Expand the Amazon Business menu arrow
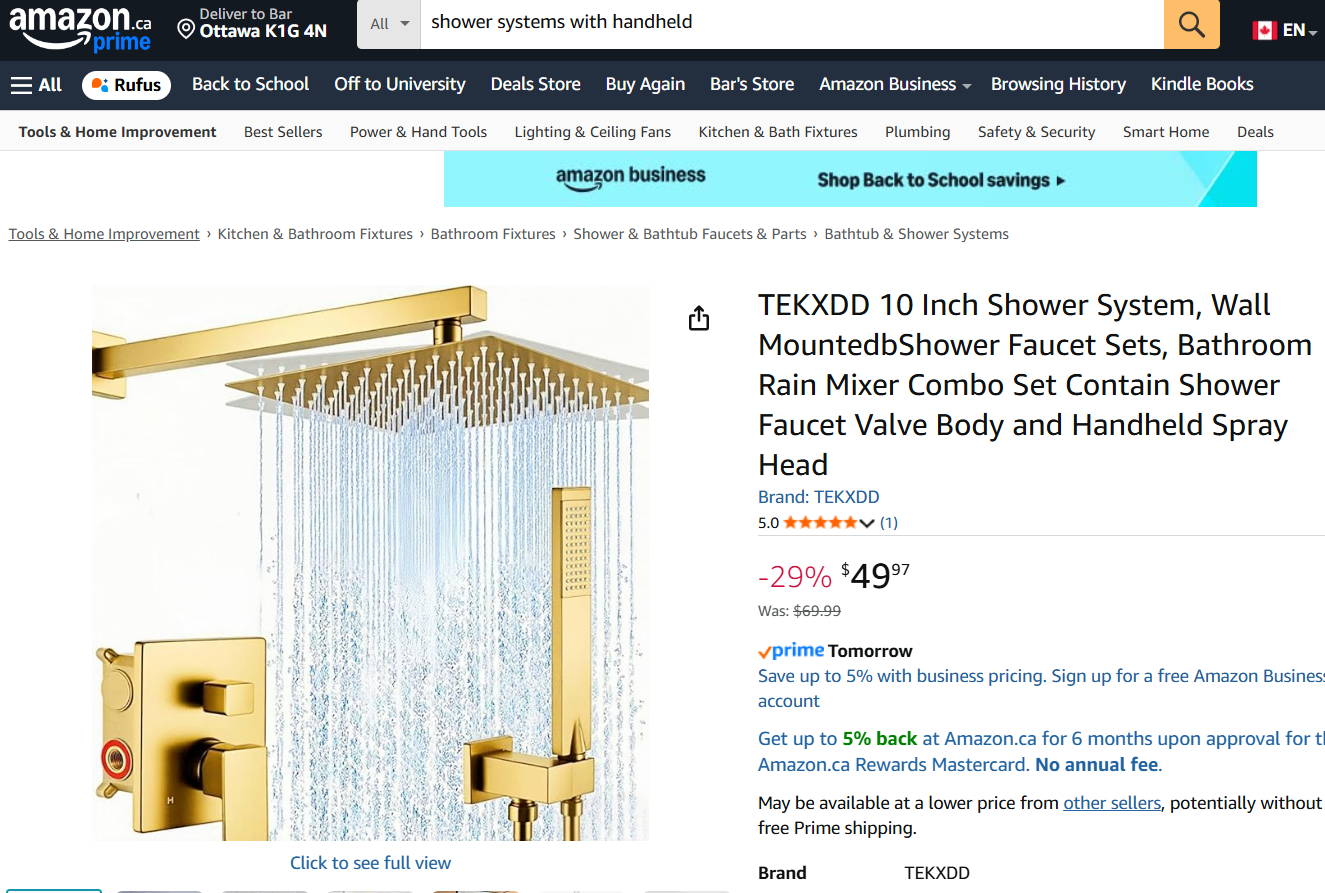The image size is (1325, 893). click(x=967, y=87)
